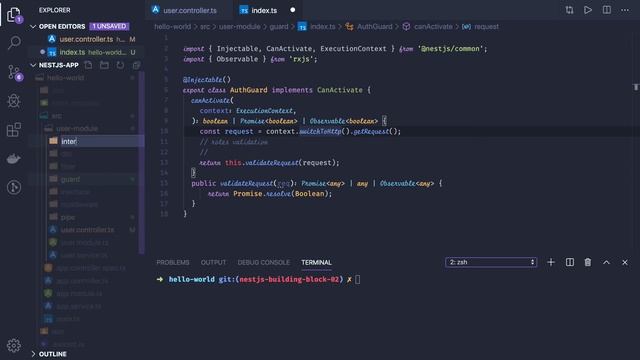Open the Docker view in activity bar
This screenshot has height=360, width=640.
(14, 159)
